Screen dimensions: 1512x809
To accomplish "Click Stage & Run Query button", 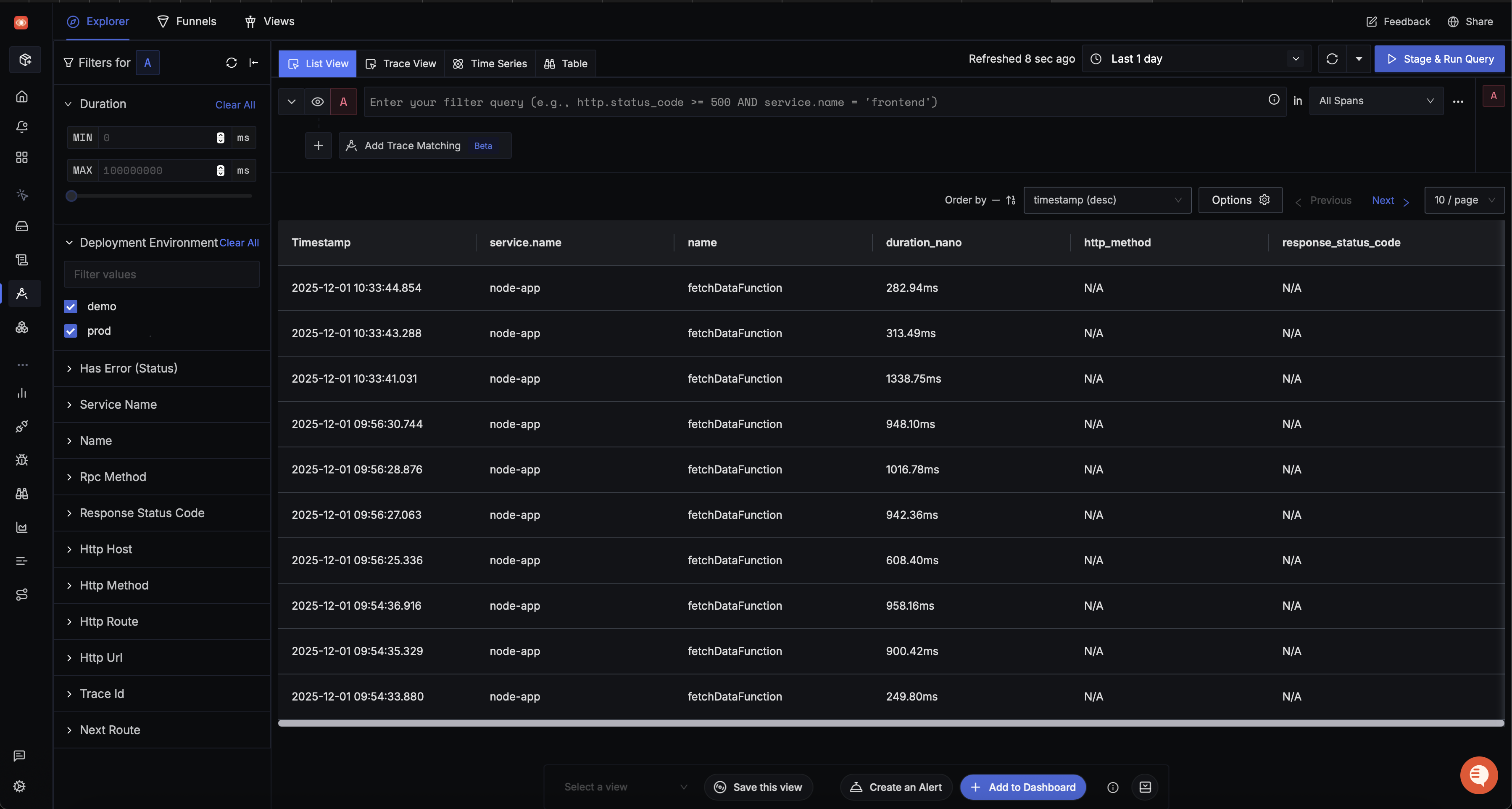I will 1440,59.
